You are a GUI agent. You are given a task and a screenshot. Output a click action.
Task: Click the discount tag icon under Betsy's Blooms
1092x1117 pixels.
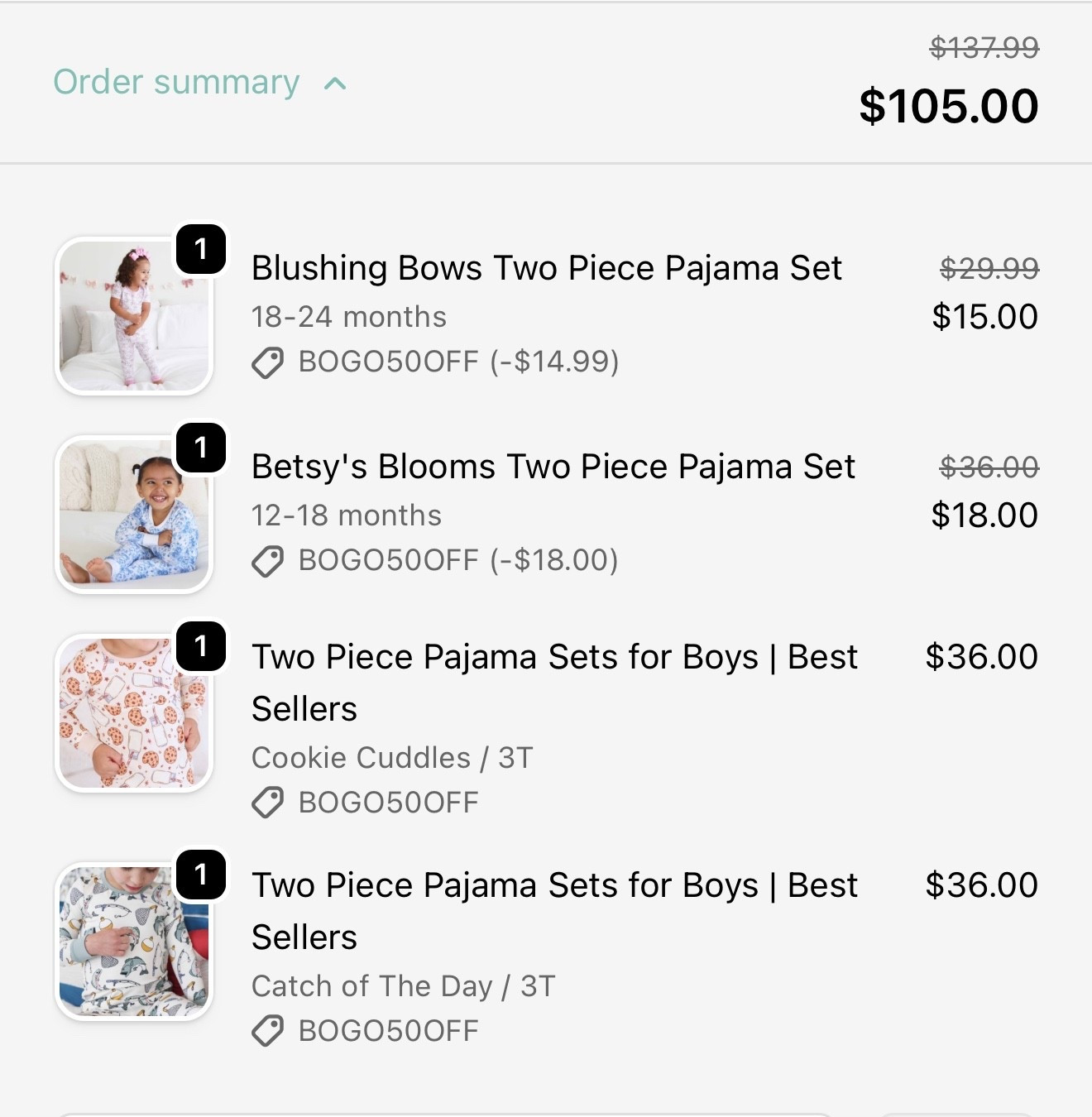click(267, 561)
